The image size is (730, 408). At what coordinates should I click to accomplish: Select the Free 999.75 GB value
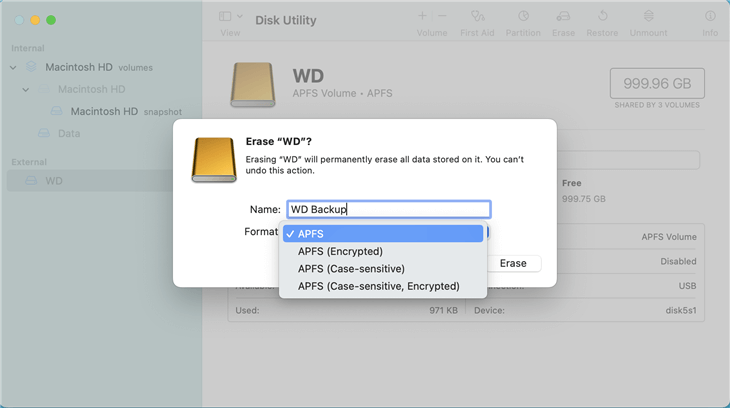(583, 199)
